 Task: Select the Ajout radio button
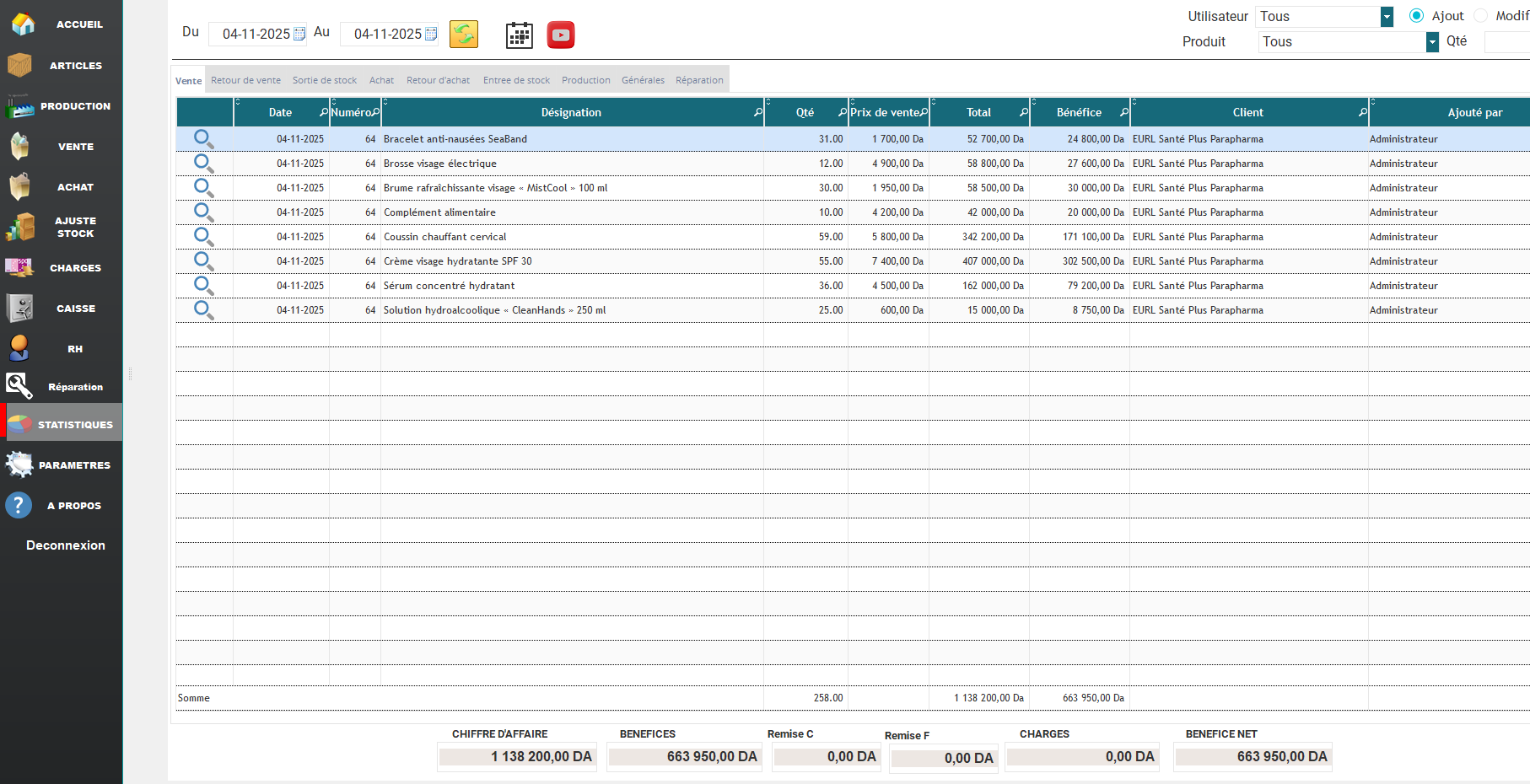pyautogui.click(x=1416, y=16)
